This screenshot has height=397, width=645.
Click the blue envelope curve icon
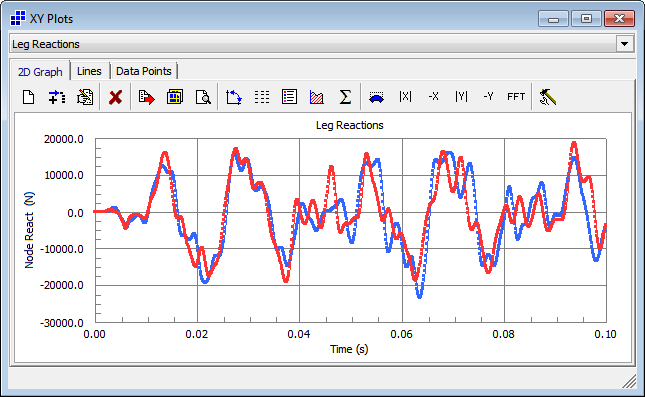376,97
